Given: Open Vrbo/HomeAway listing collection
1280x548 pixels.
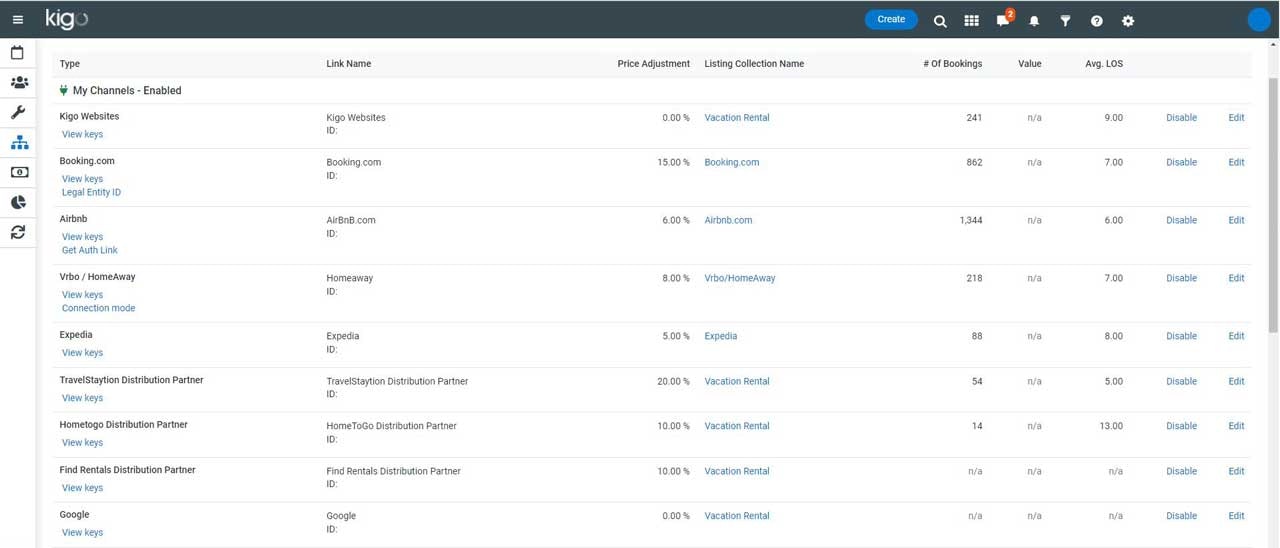Looking at the screenshot, I should coord(740,278).
